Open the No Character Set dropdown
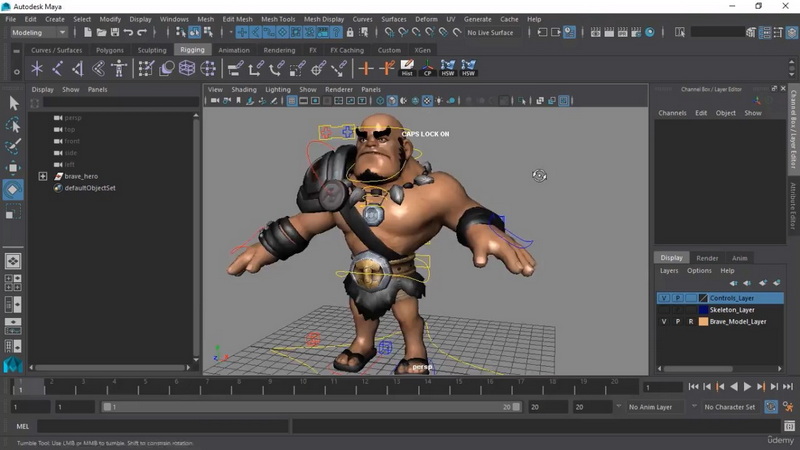 click(729, 407)
